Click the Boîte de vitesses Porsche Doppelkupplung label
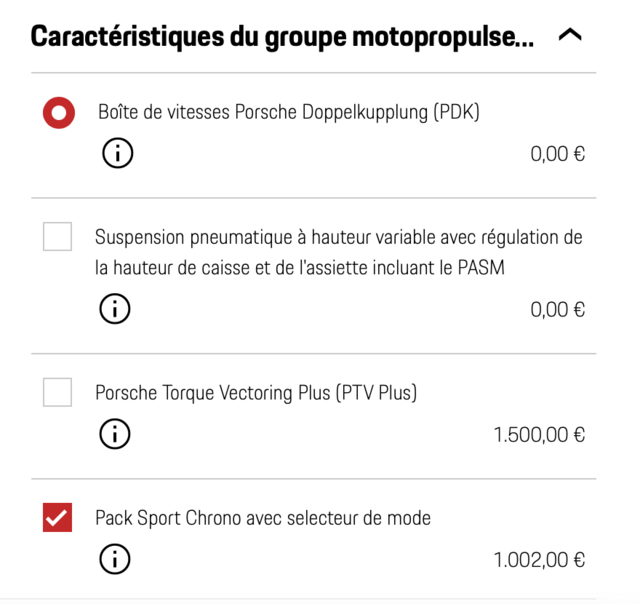Image resolution: width=640 pixels, height=604 pixels. pos(289,112)
